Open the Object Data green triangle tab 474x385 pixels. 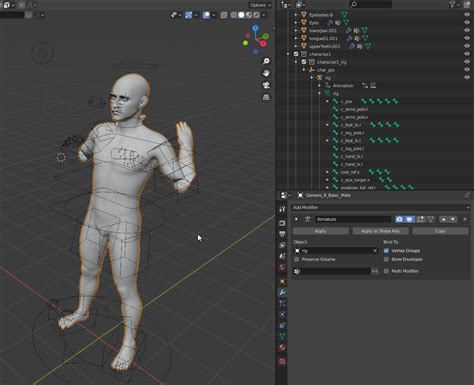tap(282, 336)
